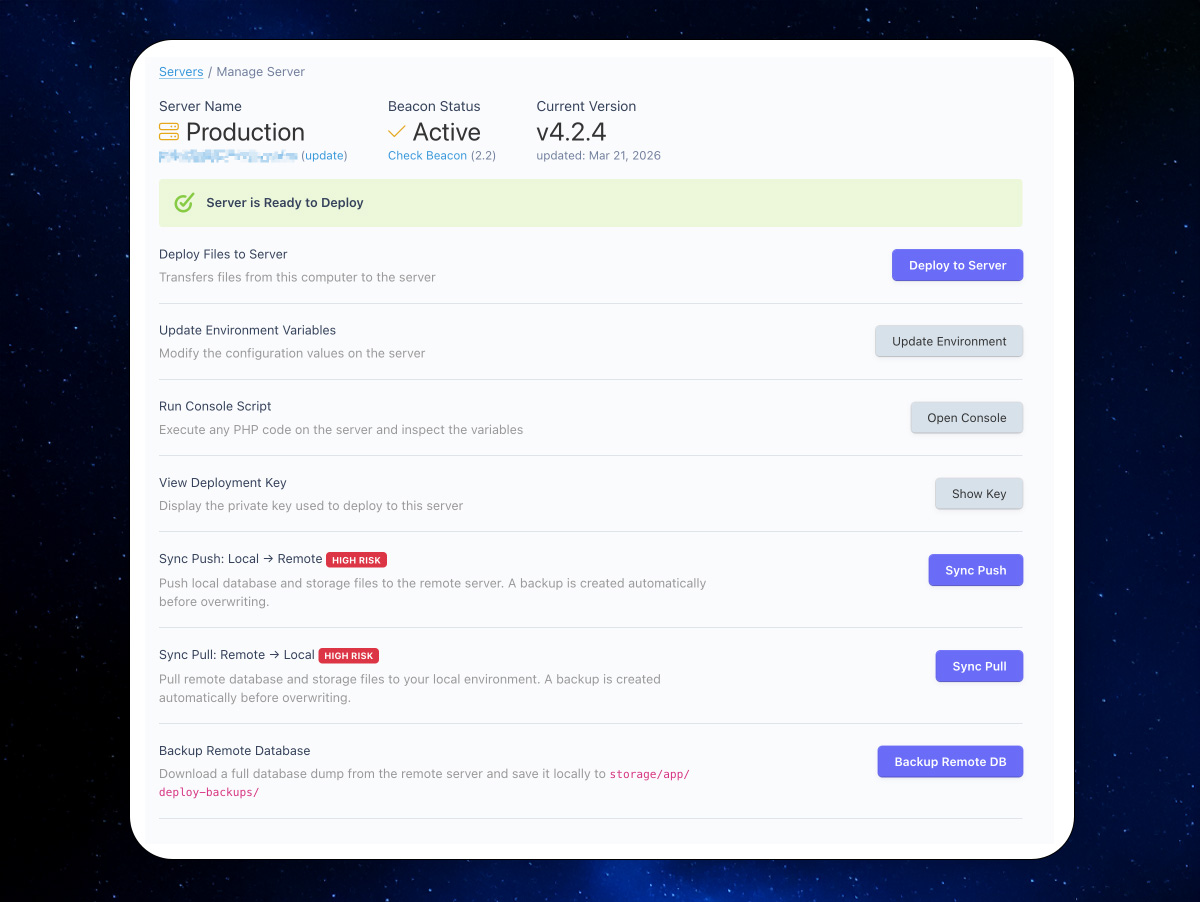The height and width of the screenshot is (902, 1200).
Task: Click the HIGH RISK badge next to Sync Pull
Action: (x=349, y=656)
